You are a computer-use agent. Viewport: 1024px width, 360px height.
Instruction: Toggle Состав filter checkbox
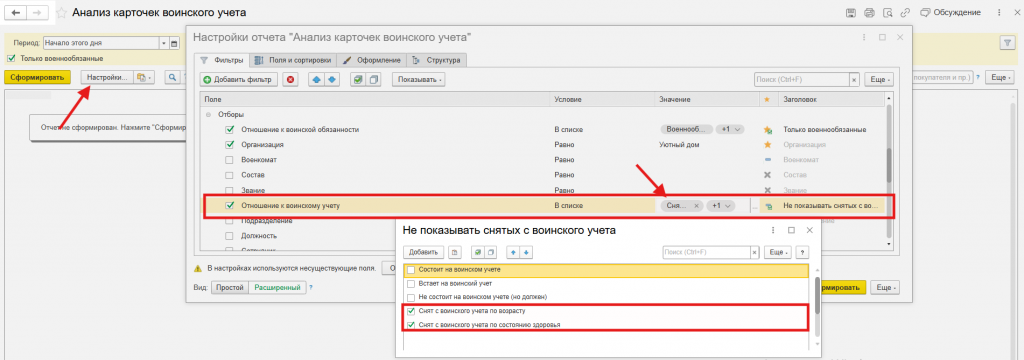tap(229, 175)
